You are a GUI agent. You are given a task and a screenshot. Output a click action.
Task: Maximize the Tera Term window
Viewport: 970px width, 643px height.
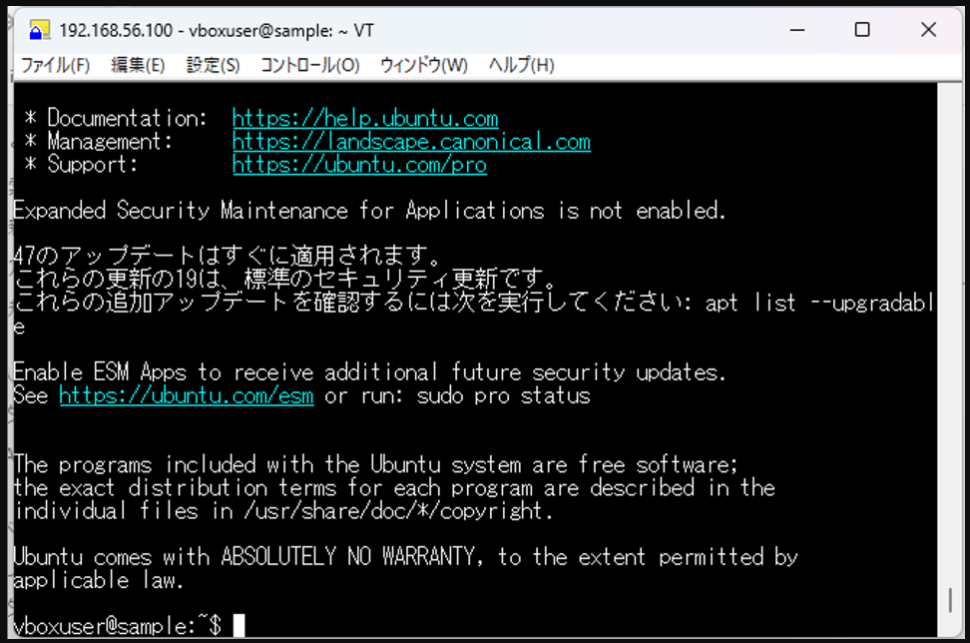coord(862,30)
